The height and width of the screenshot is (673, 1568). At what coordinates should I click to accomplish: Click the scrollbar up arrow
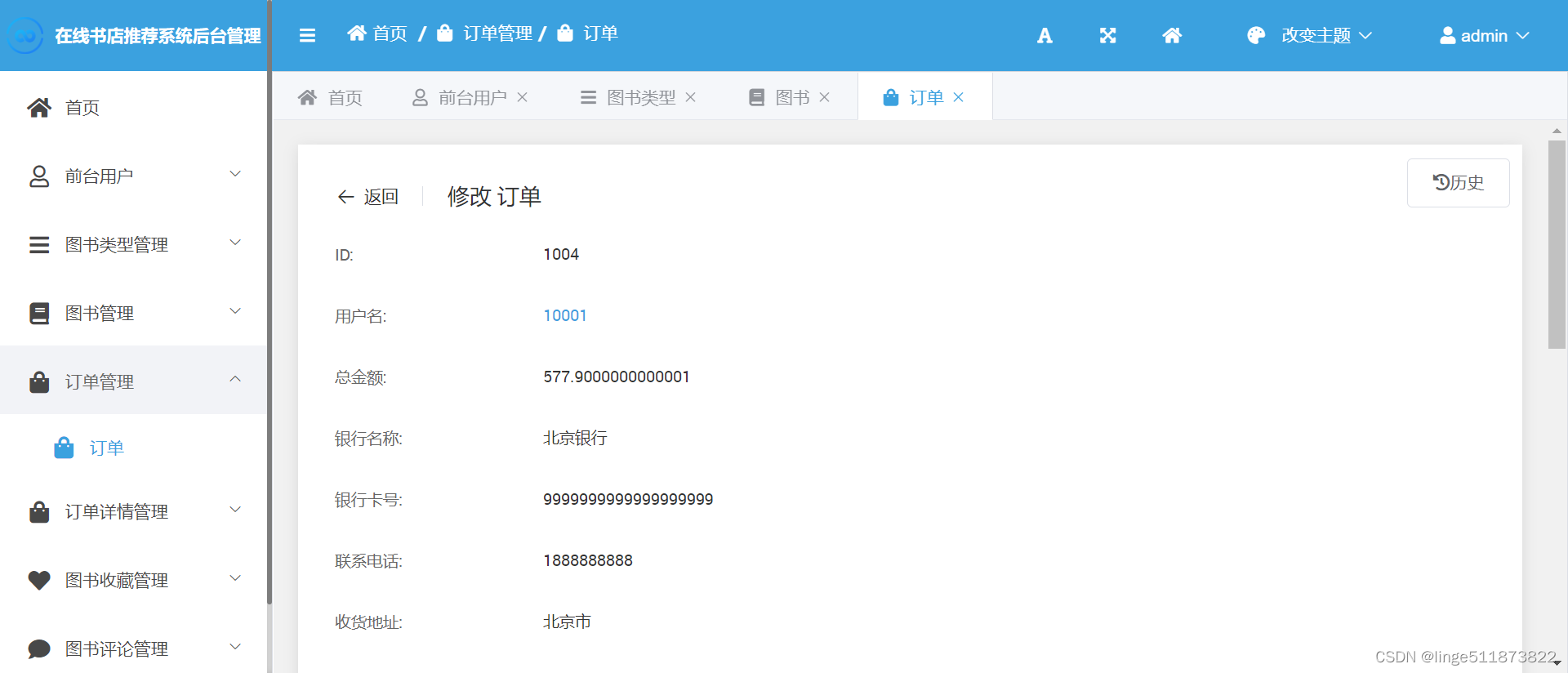pyautogui.click(x=1557, y=131)
